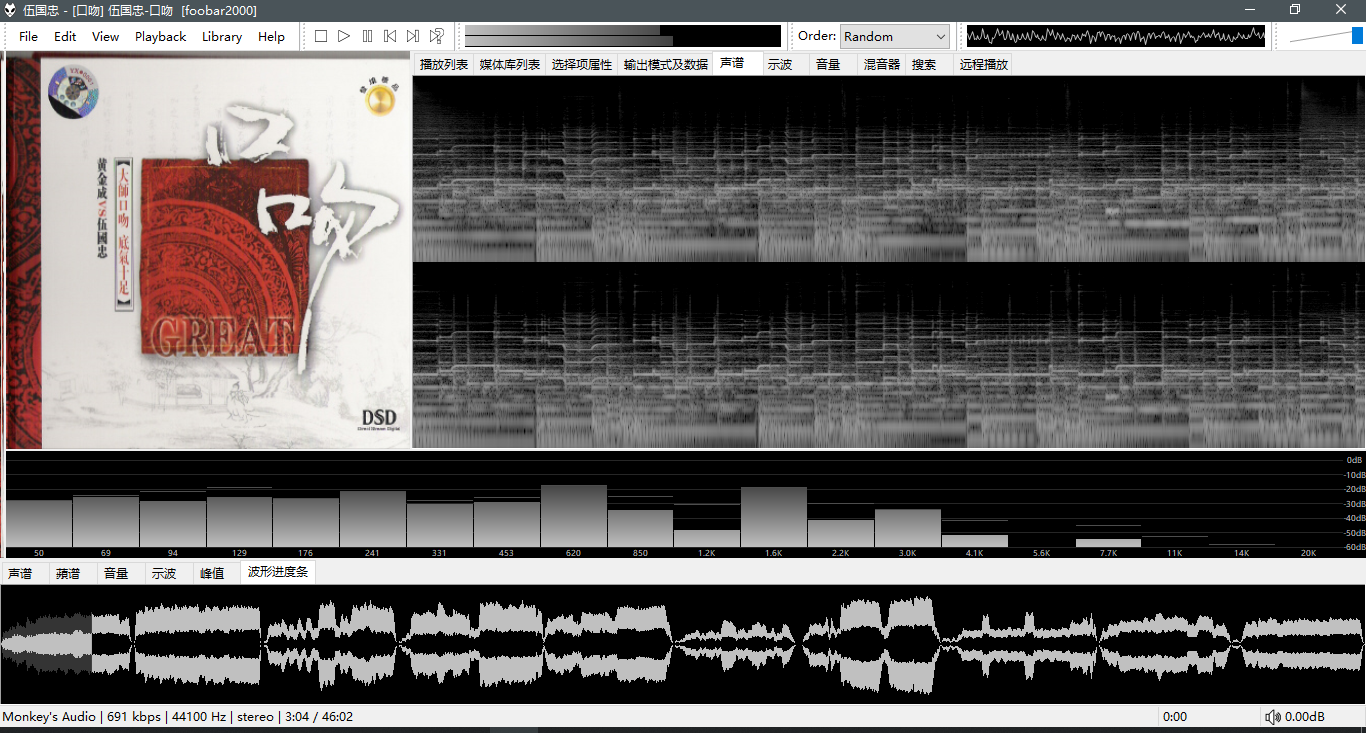The width and height of the screenshot is (1366, 733).
Task: Select the 媒体库列表 tab
Action: 509,64
